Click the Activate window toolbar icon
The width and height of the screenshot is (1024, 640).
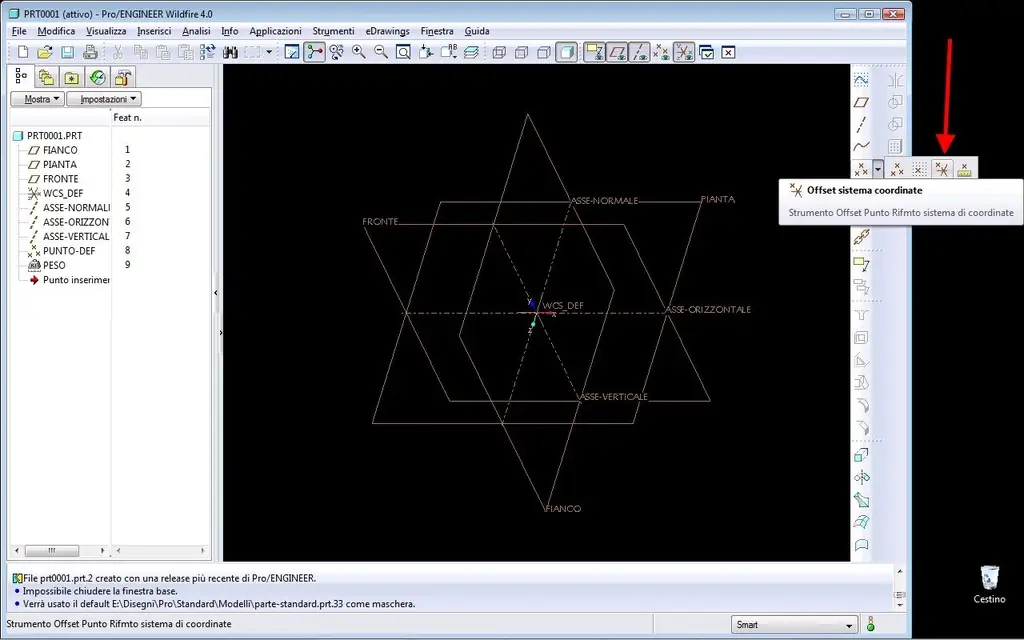[707, 52]
